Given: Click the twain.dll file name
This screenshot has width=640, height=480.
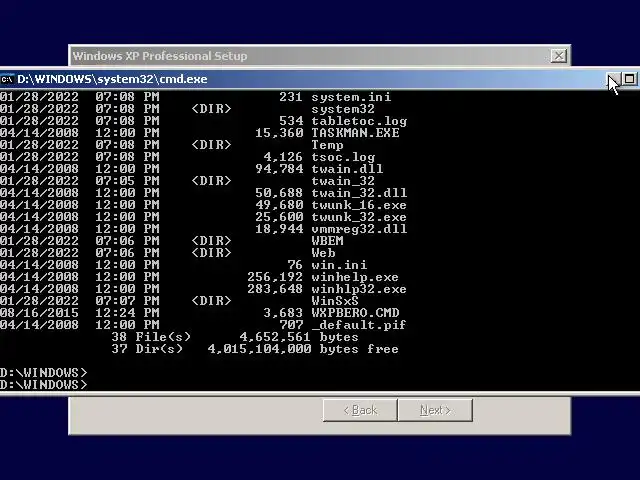Looking at the screenshot, I should pyautogui.click(x=347, y=169).
